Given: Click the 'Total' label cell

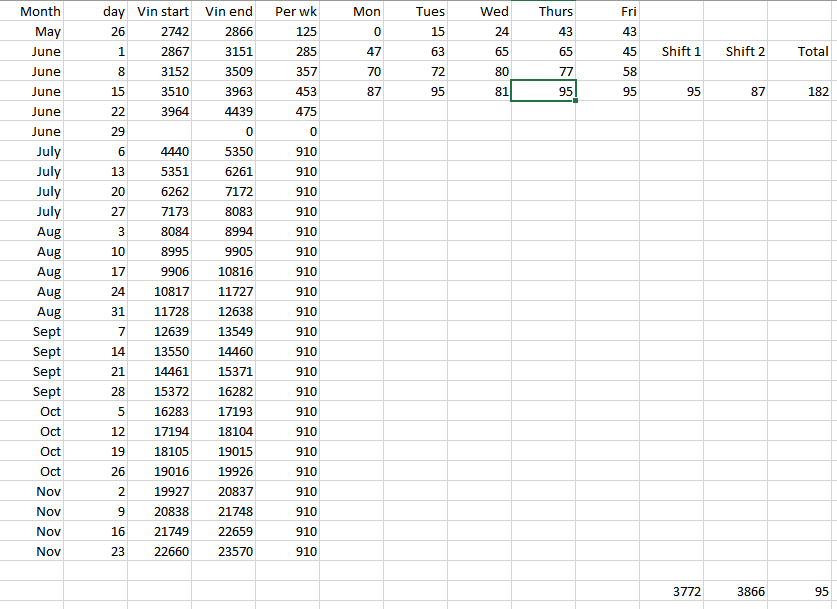Looking at the screenshot, I should [803, 51].
